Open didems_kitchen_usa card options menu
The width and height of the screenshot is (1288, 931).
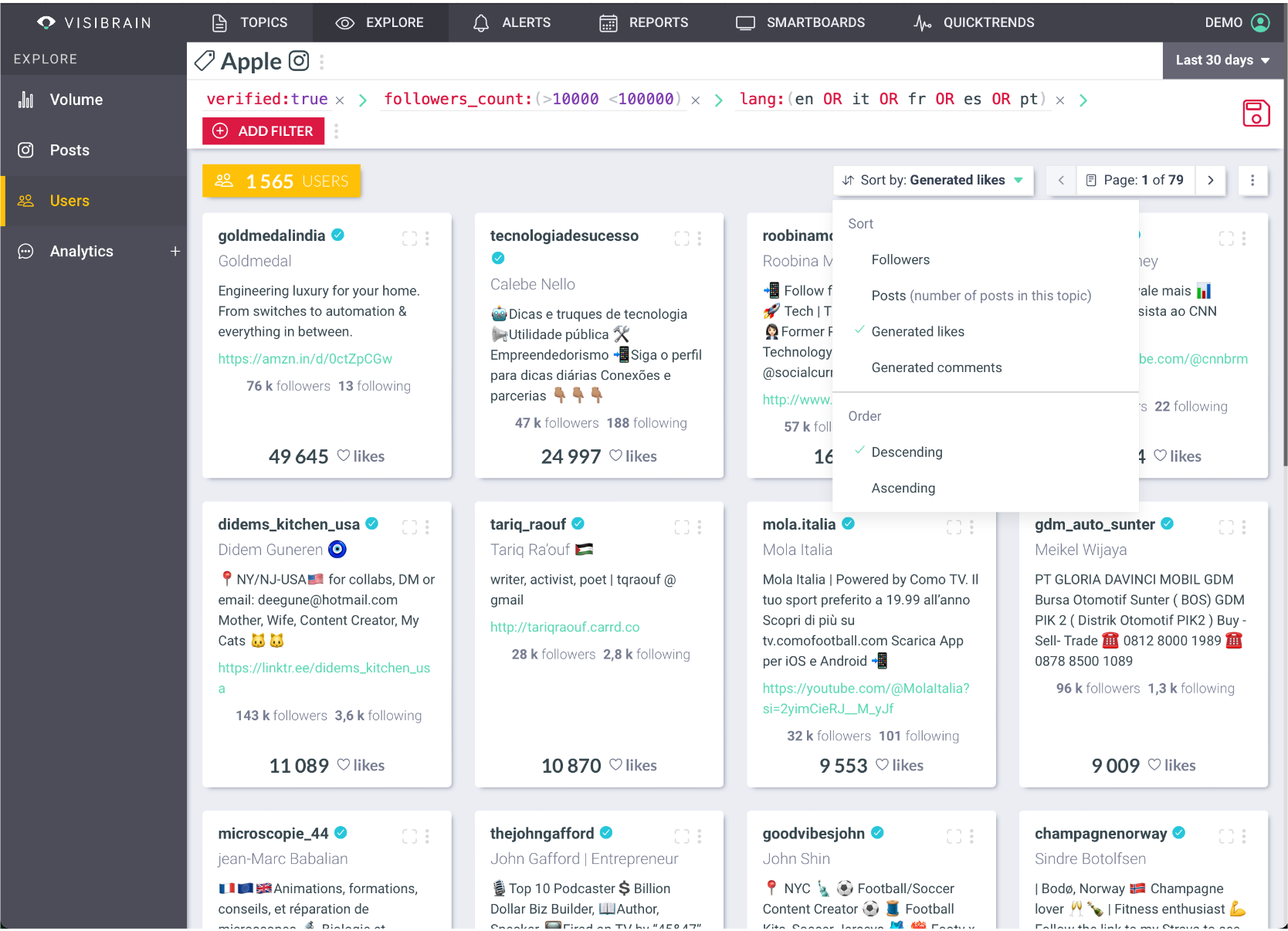coord(427,527)
